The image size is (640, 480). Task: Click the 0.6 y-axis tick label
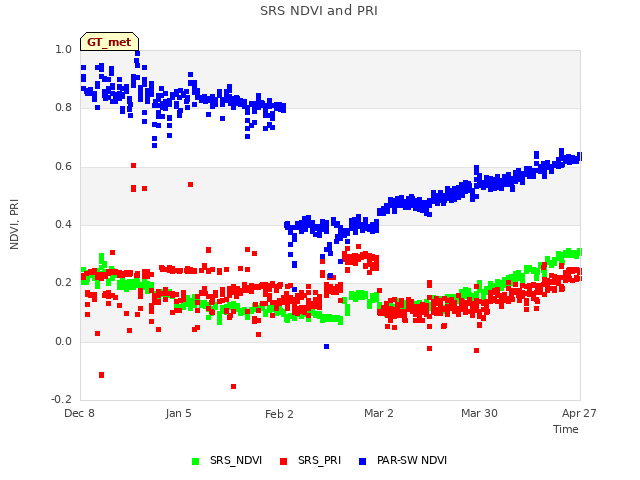(x=63, y=167)
